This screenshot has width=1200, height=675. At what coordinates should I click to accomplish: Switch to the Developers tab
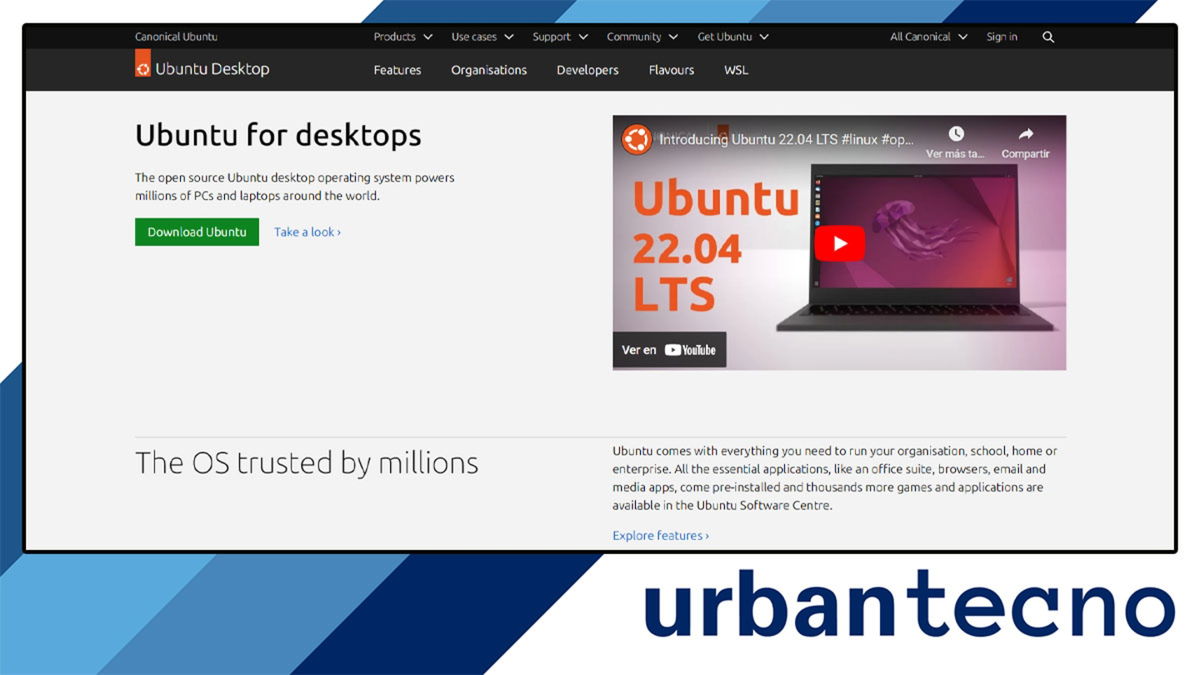coord(588,70)
